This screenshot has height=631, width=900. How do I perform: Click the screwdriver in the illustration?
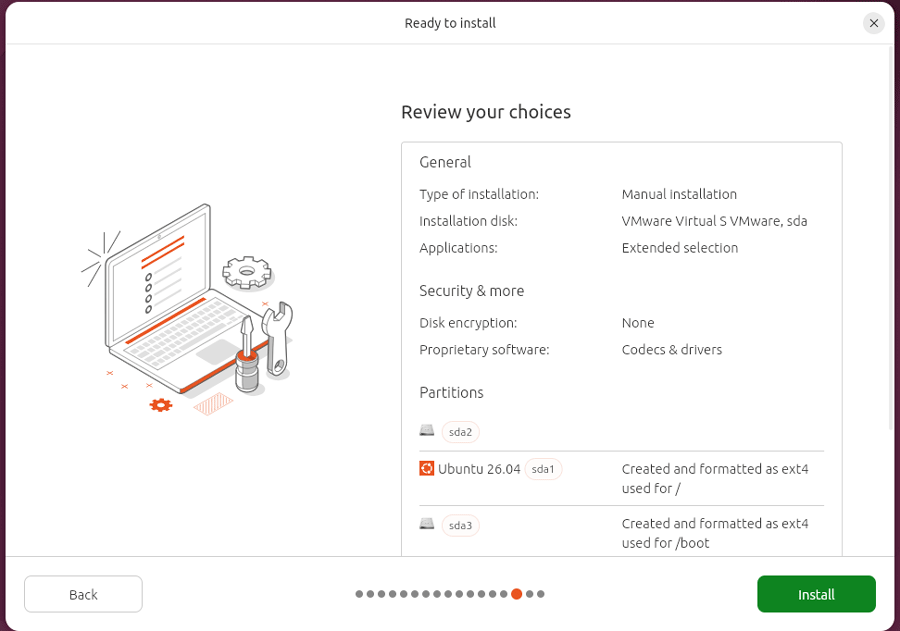pos(247,354)
